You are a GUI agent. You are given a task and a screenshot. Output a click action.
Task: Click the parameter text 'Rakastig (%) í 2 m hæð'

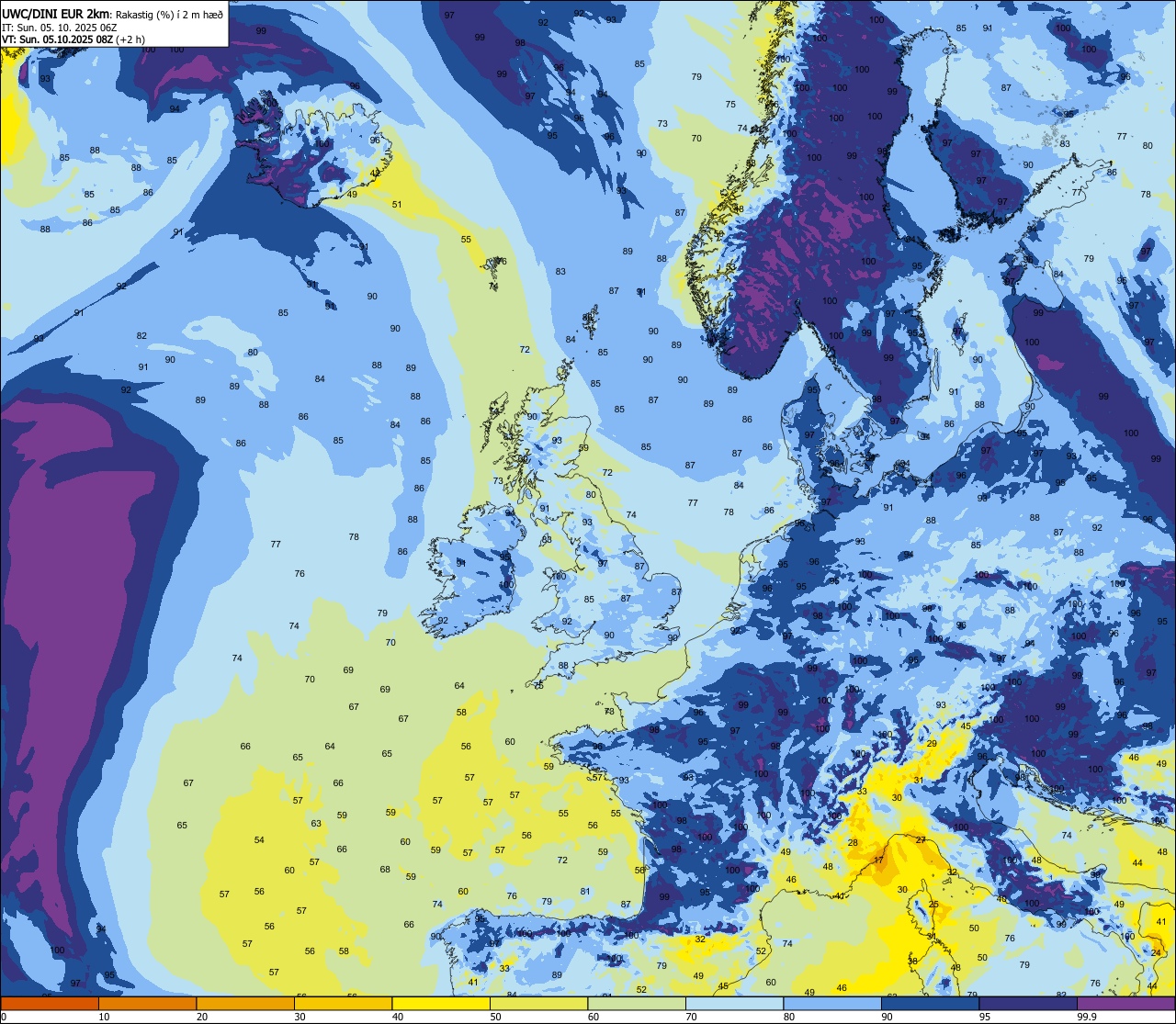168,15
